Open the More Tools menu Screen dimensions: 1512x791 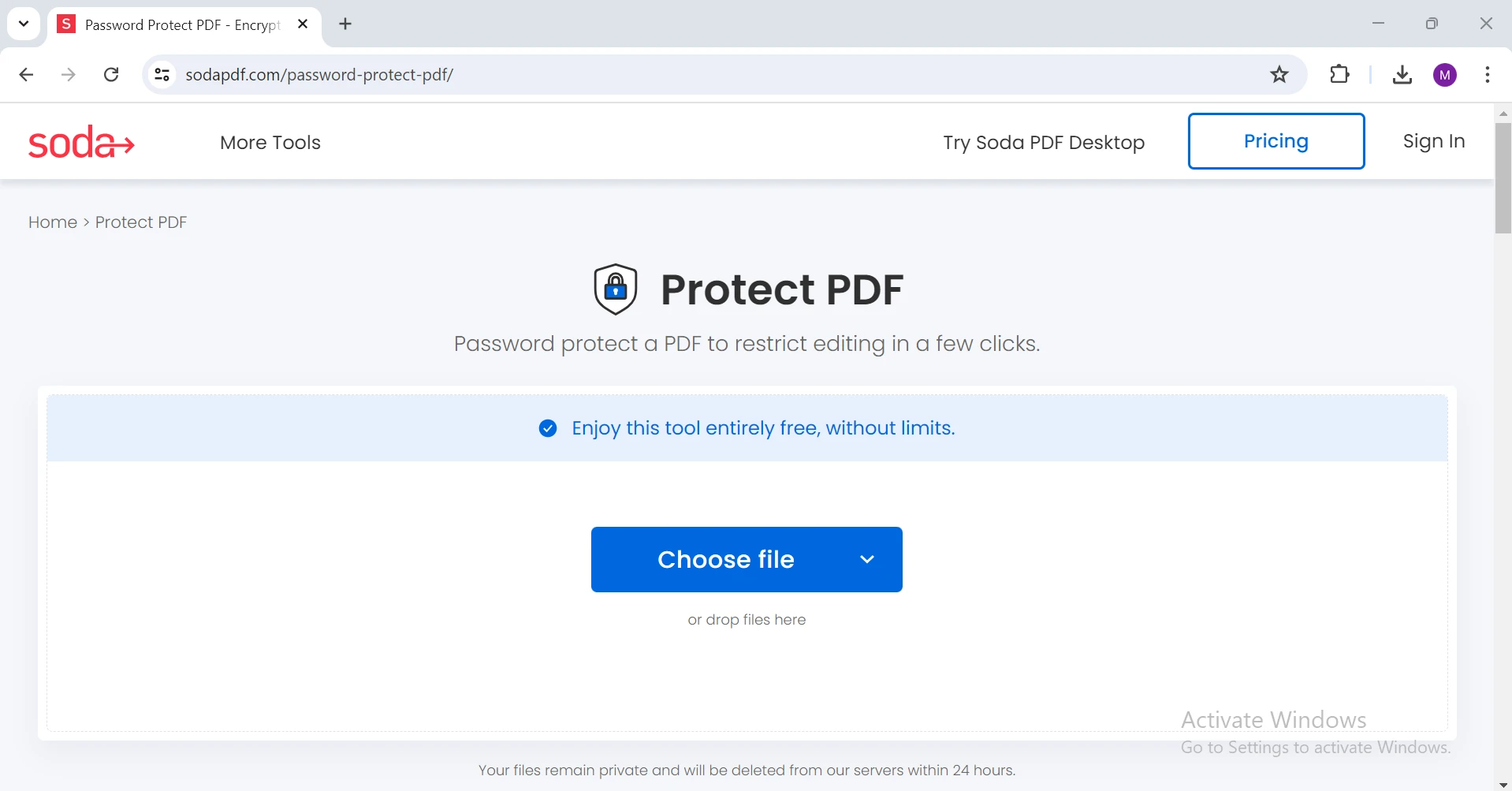pyautogui.click(x=270, y=143)
